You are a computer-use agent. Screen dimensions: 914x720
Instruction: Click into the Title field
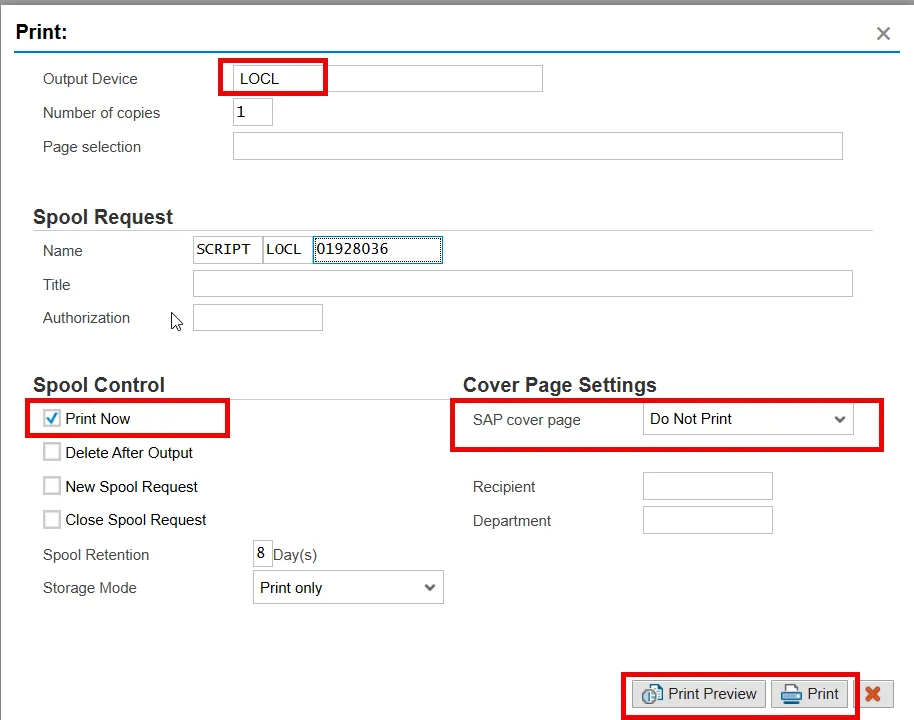click(x=523, y=283)
